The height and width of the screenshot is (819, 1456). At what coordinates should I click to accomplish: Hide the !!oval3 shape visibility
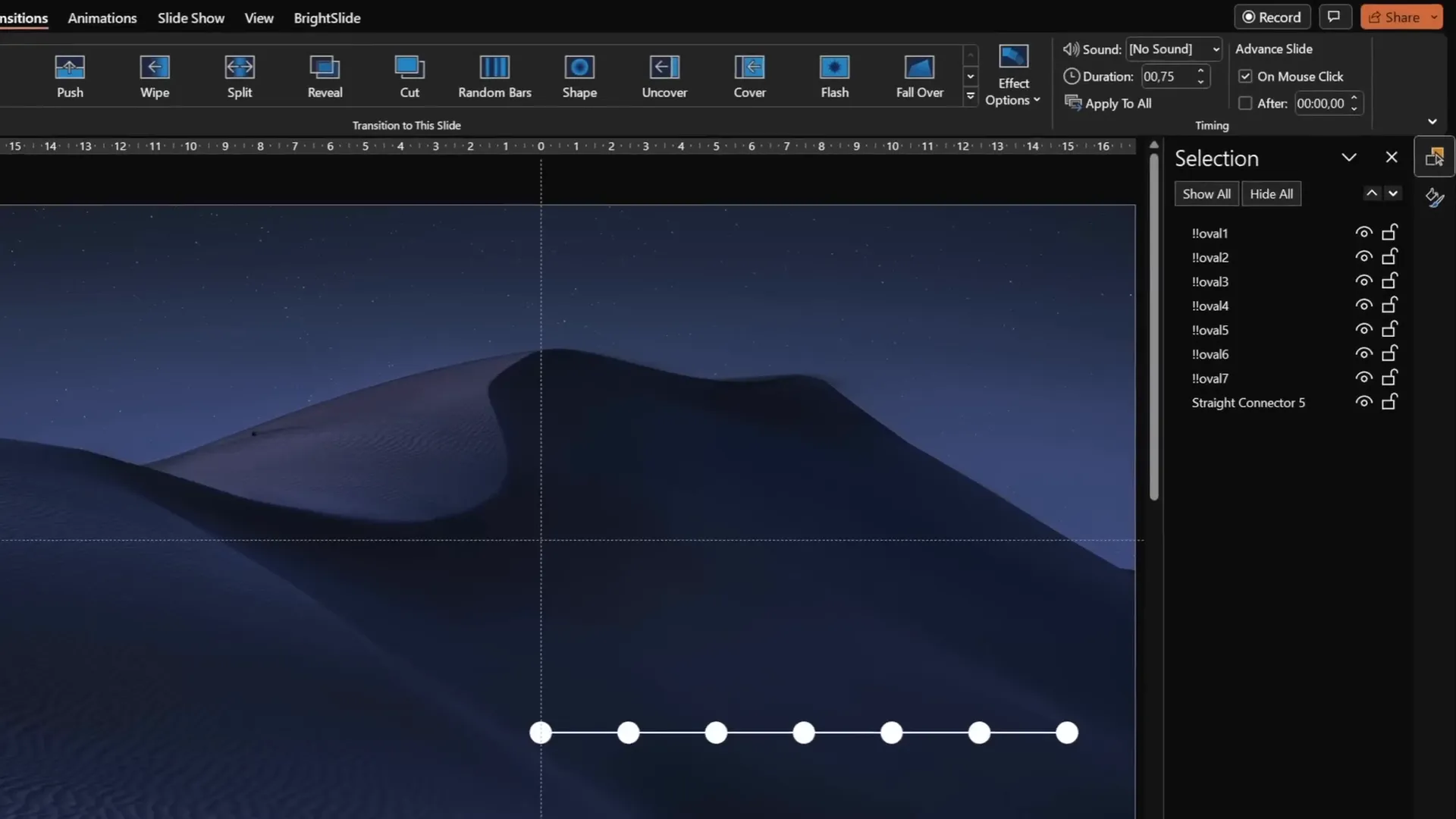click(x=1363, y=280)
